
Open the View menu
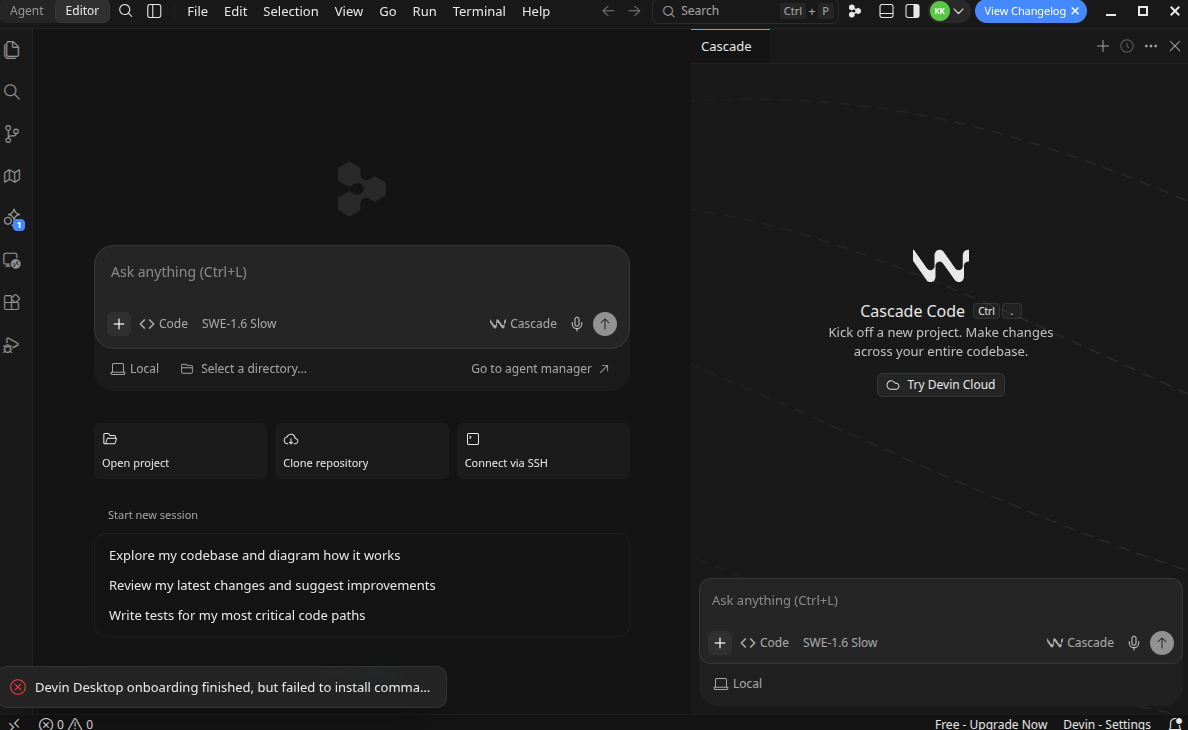coord(349,11)
